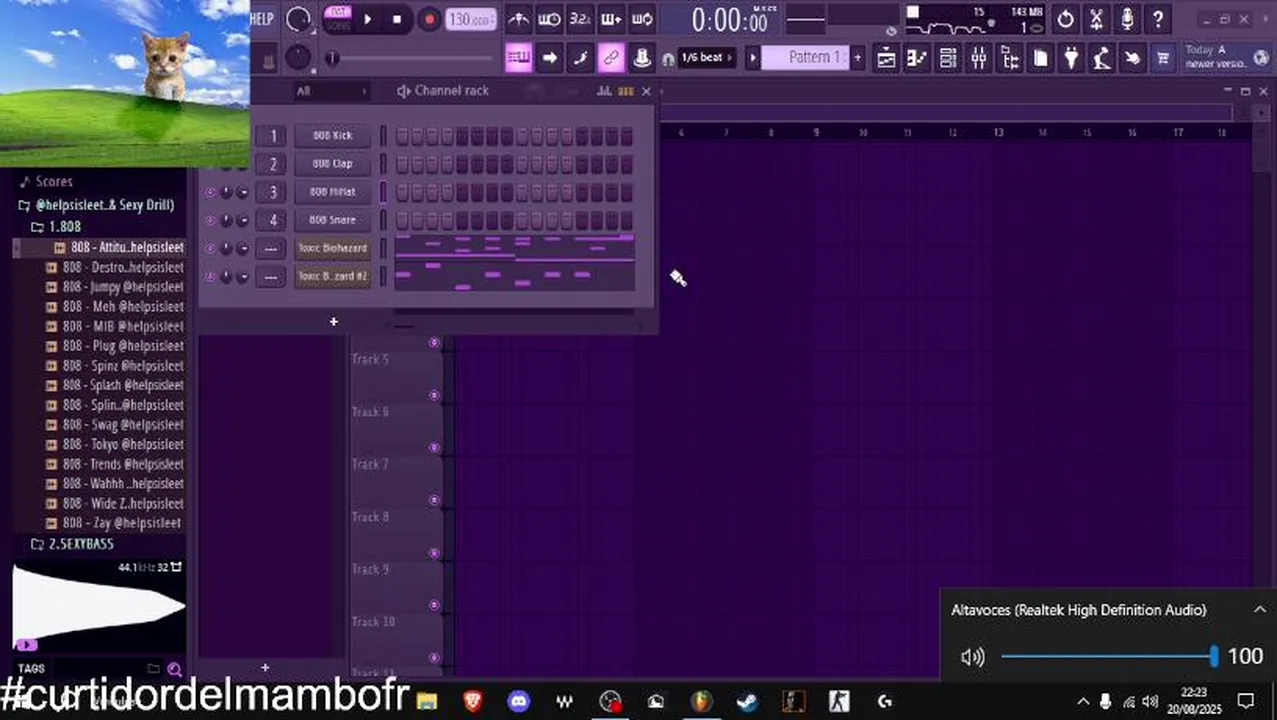This screenshot has width=1277, height=720.
Task: Toggle loop recording icon
Action: point(642,19)
